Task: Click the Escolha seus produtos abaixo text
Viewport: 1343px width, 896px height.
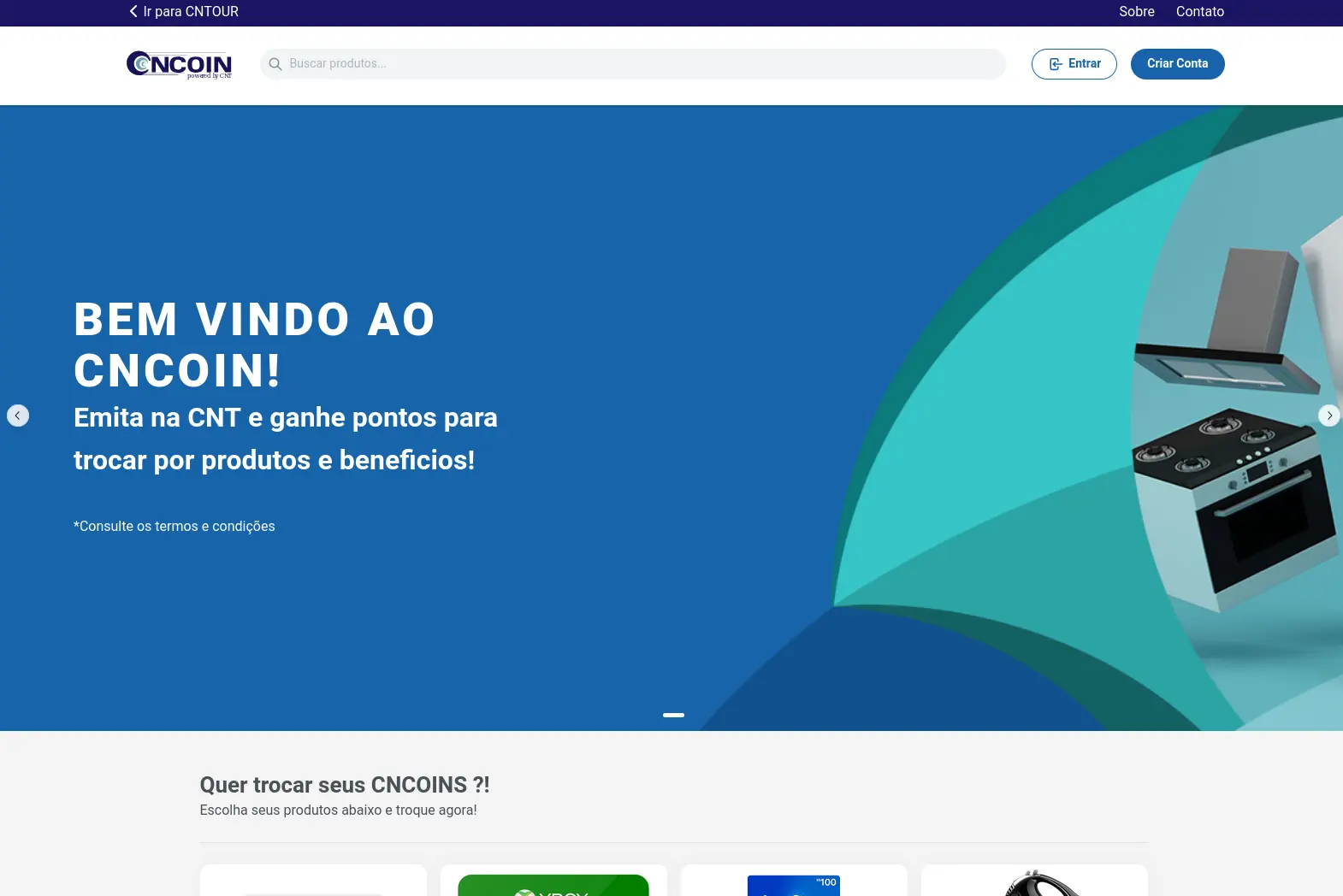Action: pos(338,811)
